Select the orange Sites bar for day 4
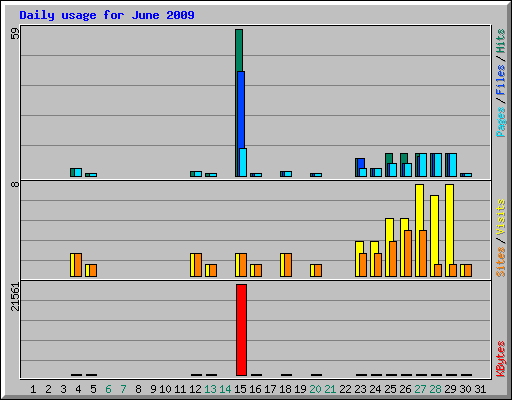Screen dimensions: 512x400 (x=78, y=265)
